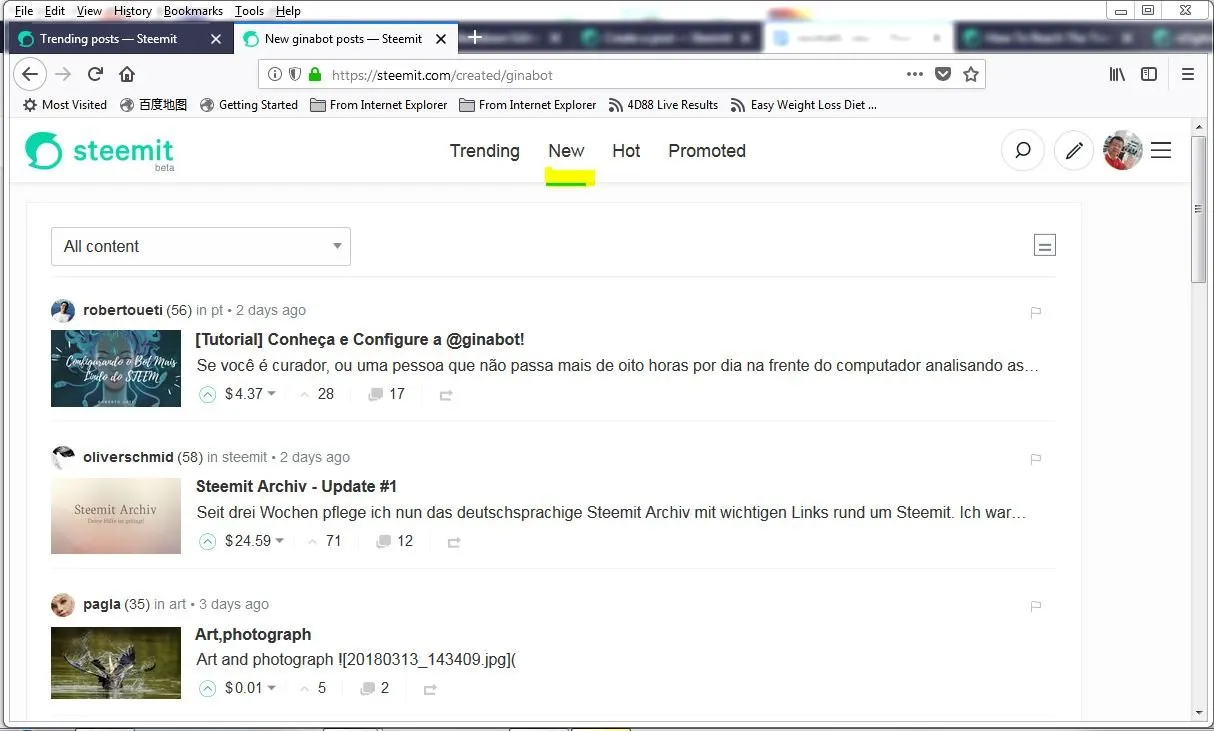Select the New feed tab
The height and width of the screenshot is (731, 1214).
click(x=566, y=151)
